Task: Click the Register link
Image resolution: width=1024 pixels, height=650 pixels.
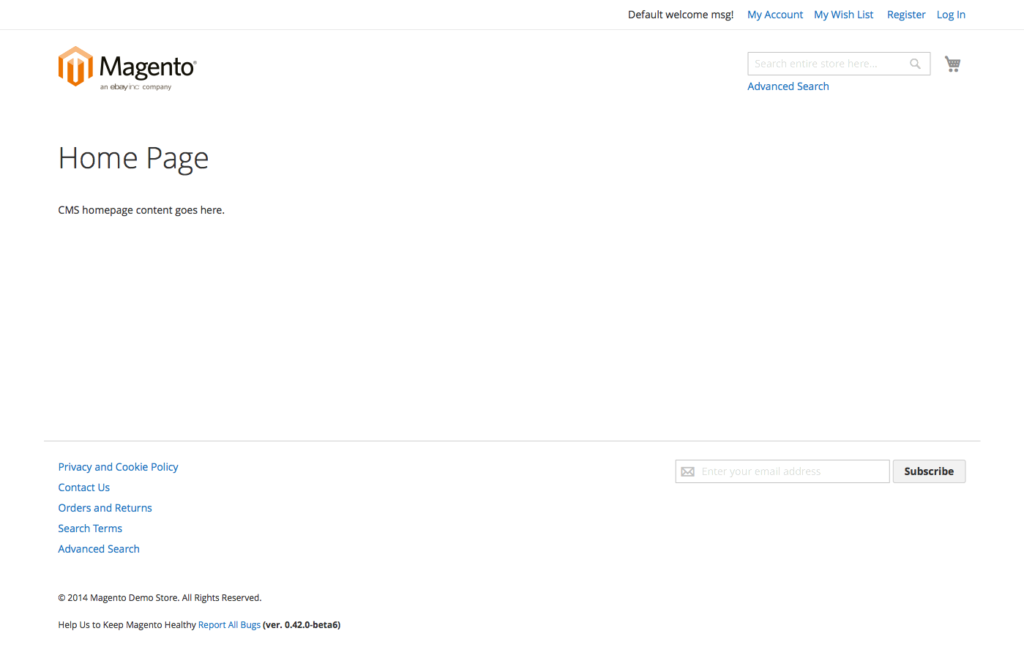Action: [x=906, y=14]
